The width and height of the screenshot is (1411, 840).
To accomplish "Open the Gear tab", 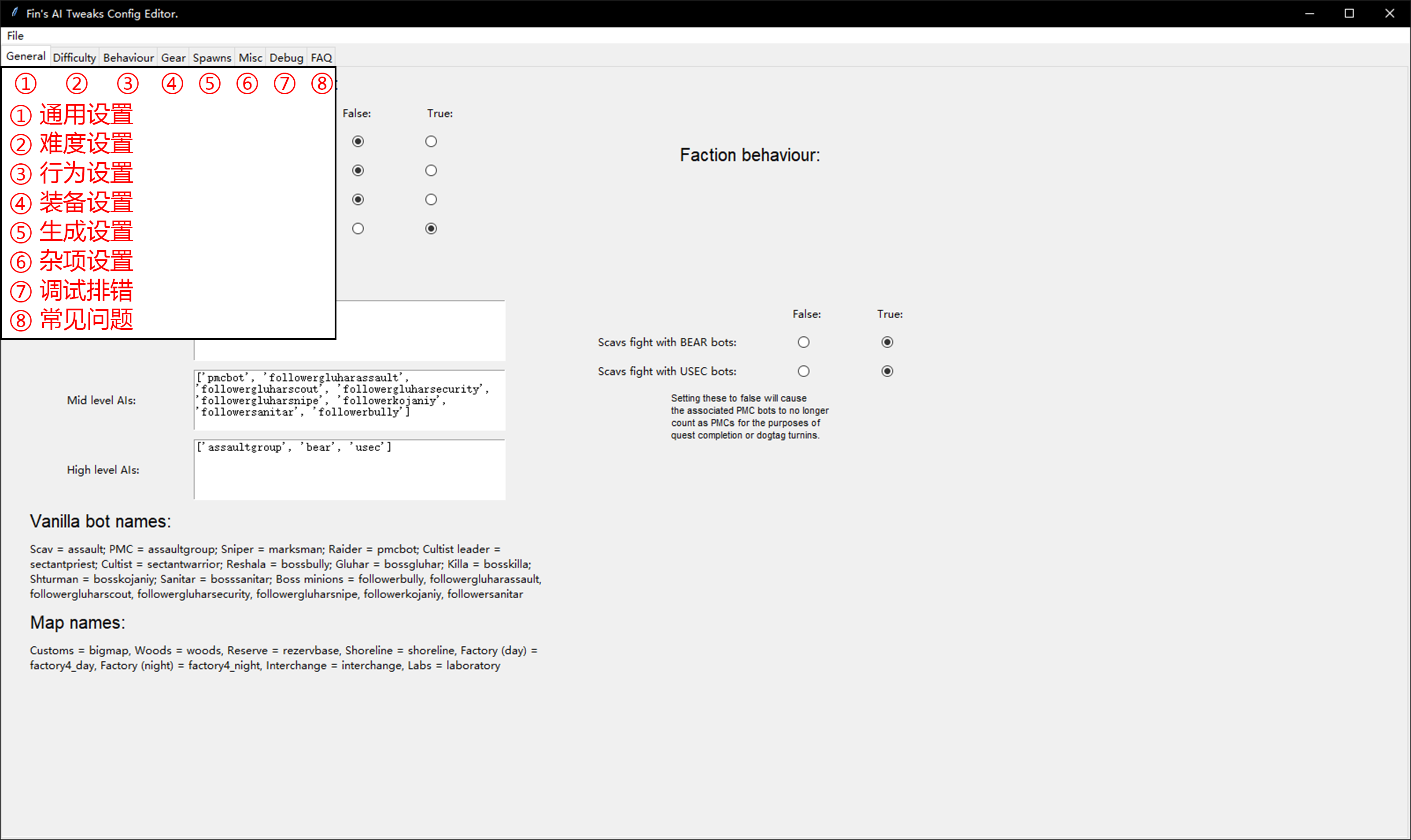I will tap(173, 58).
